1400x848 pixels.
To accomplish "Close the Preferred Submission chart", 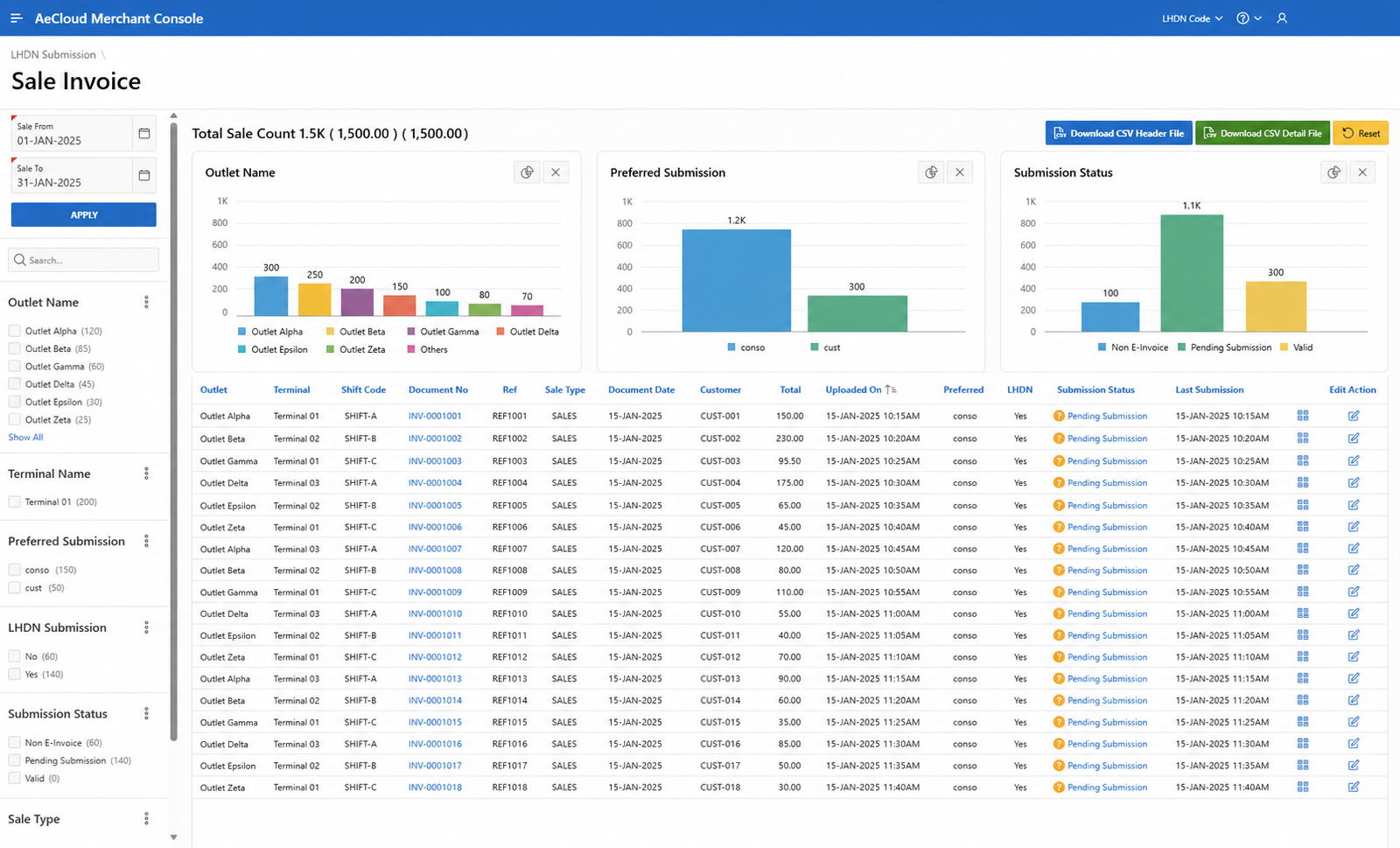I will [960, 172].
